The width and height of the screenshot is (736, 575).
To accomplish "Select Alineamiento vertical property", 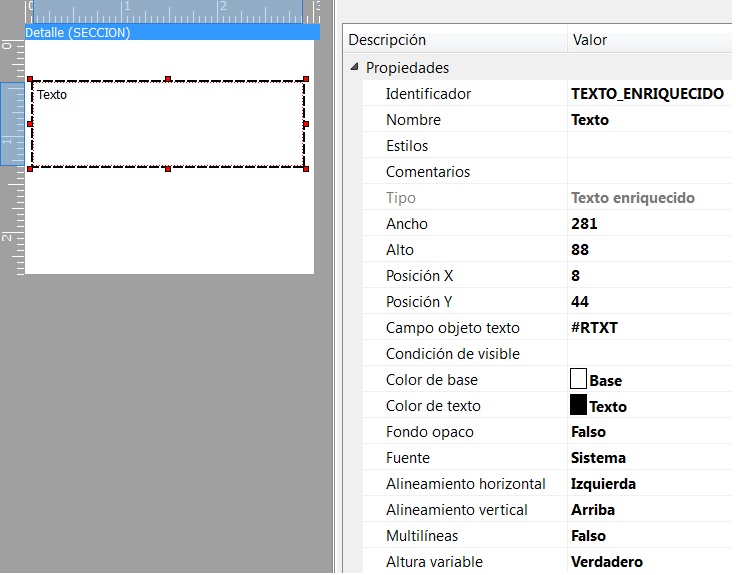I will (547, 509).
